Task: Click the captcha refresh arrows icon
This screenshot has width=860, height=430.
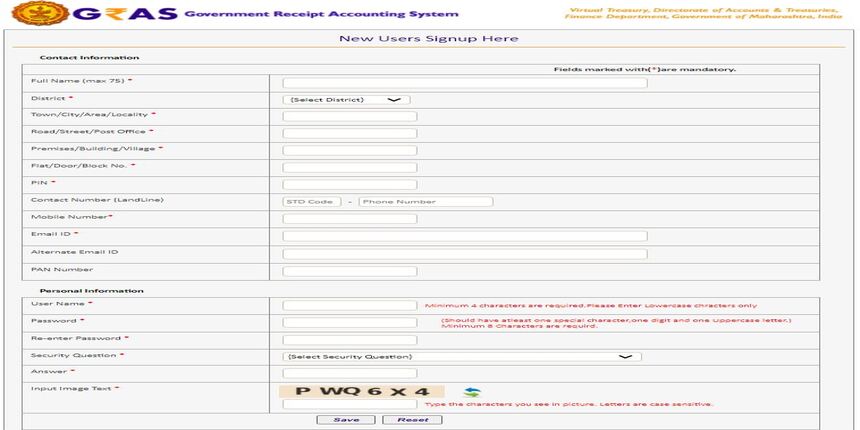Action: coord(472,392)
